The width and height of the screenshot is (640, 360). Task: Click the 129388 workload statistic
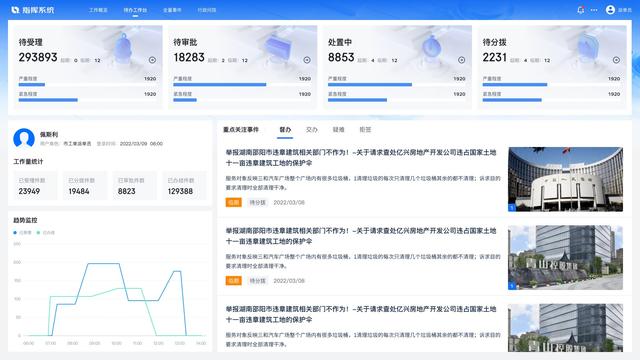(x=180, y=191)
